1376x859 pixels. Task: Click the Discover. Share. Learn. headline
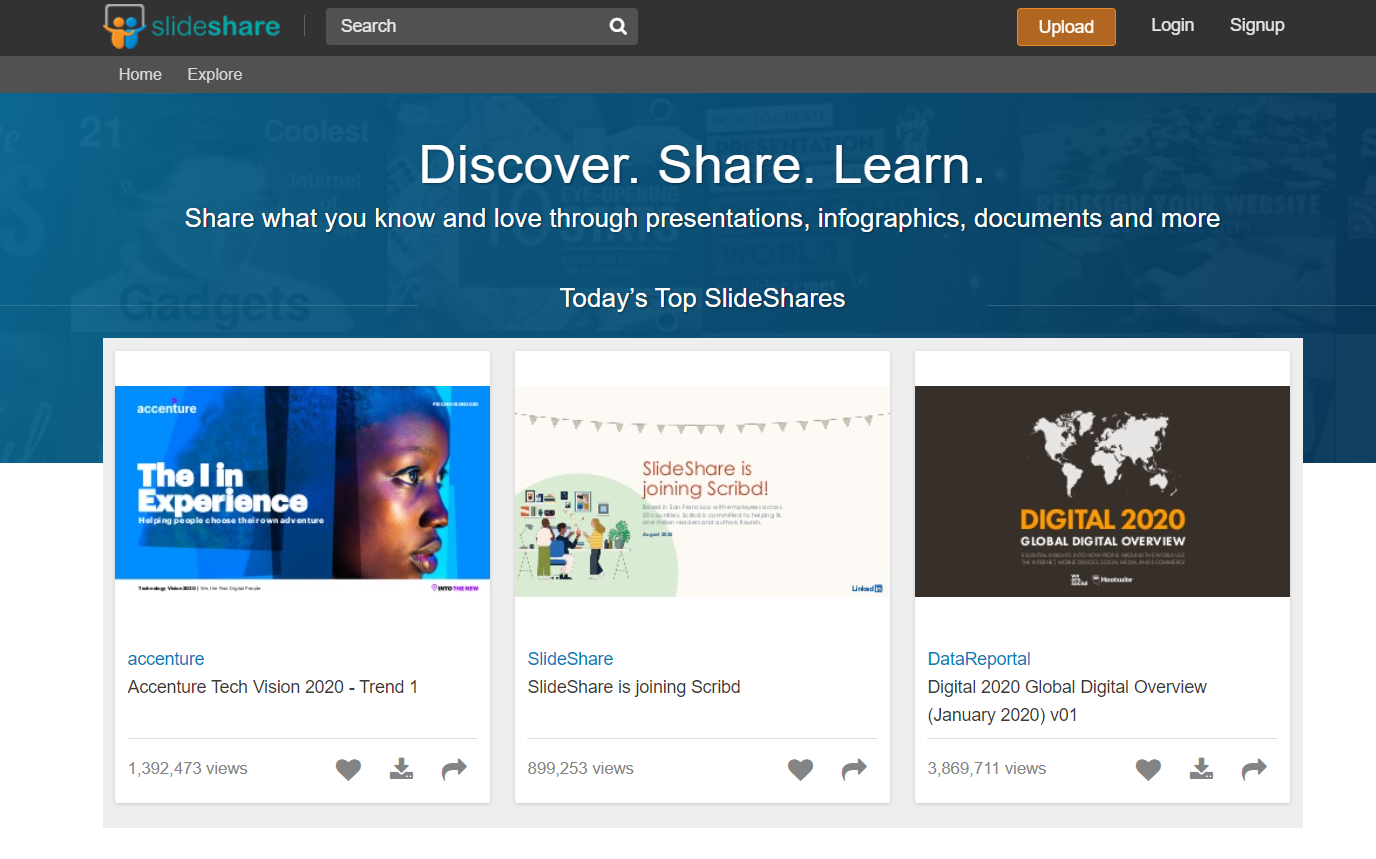702,165
